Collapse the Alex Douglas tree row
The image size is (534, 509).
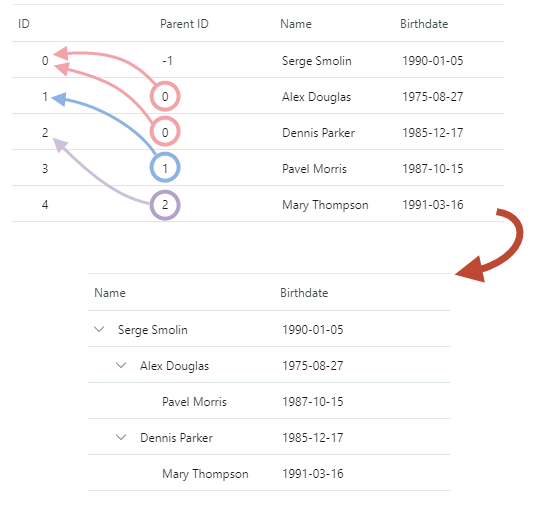pos(121,366)
